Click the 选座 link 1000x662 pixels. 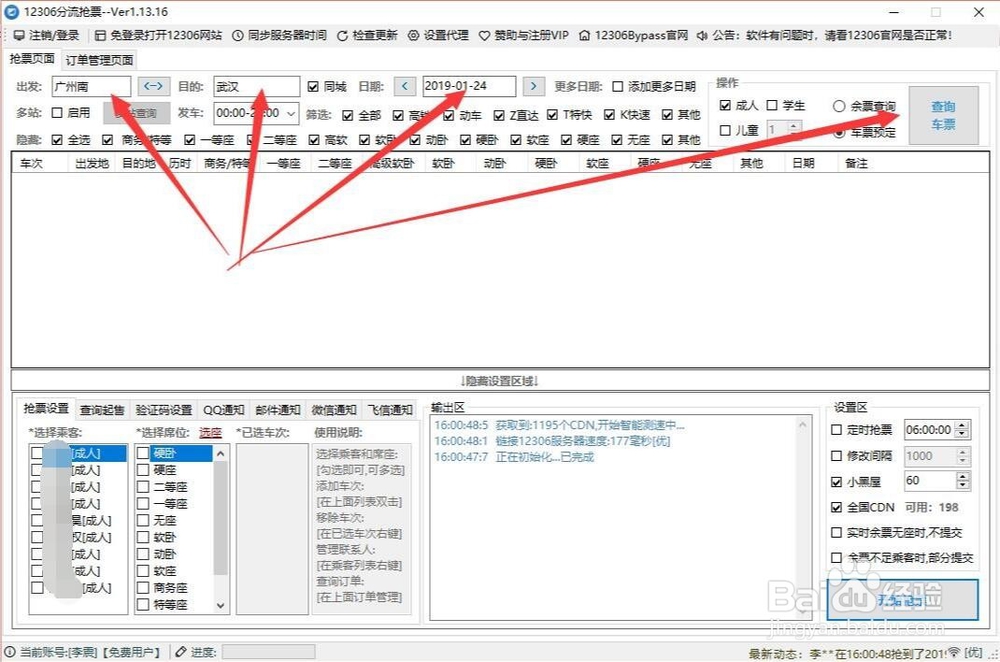click(210, 432)
